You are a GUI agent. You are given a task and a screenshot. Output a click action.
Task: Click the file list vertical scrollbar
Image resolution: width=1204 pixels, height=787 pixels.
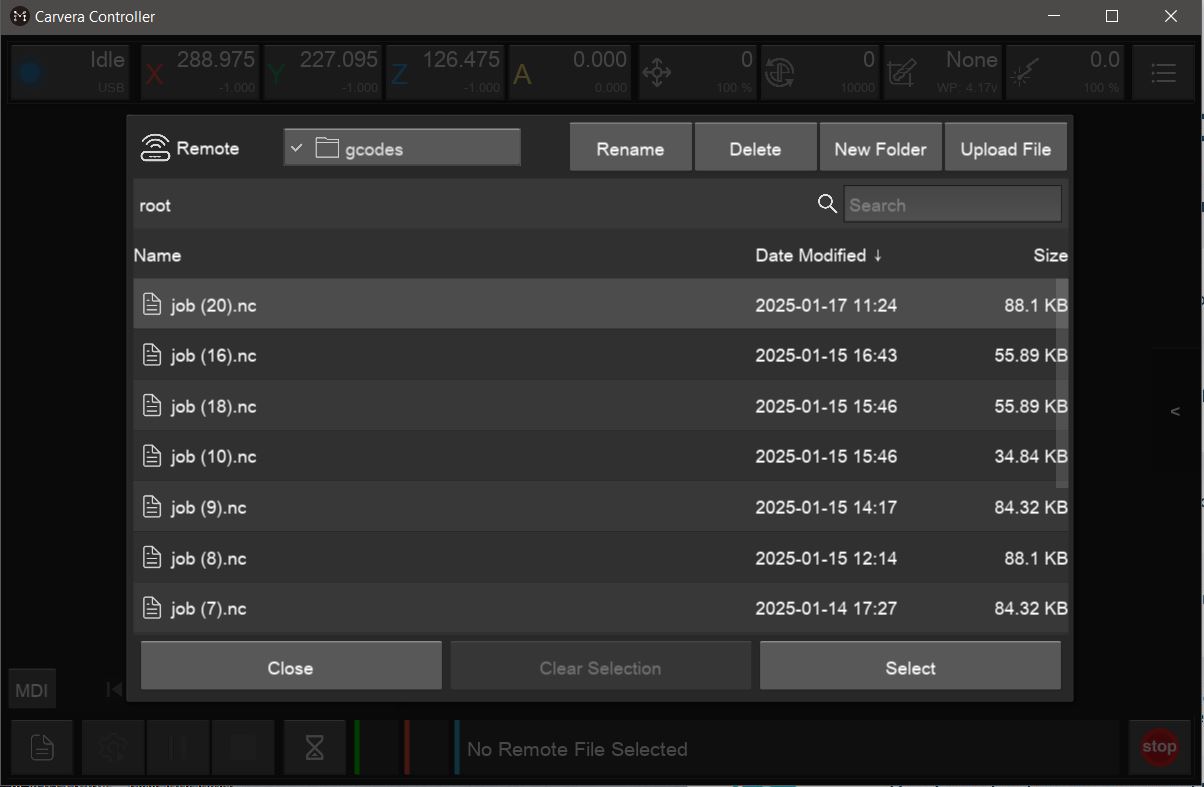1064,384
